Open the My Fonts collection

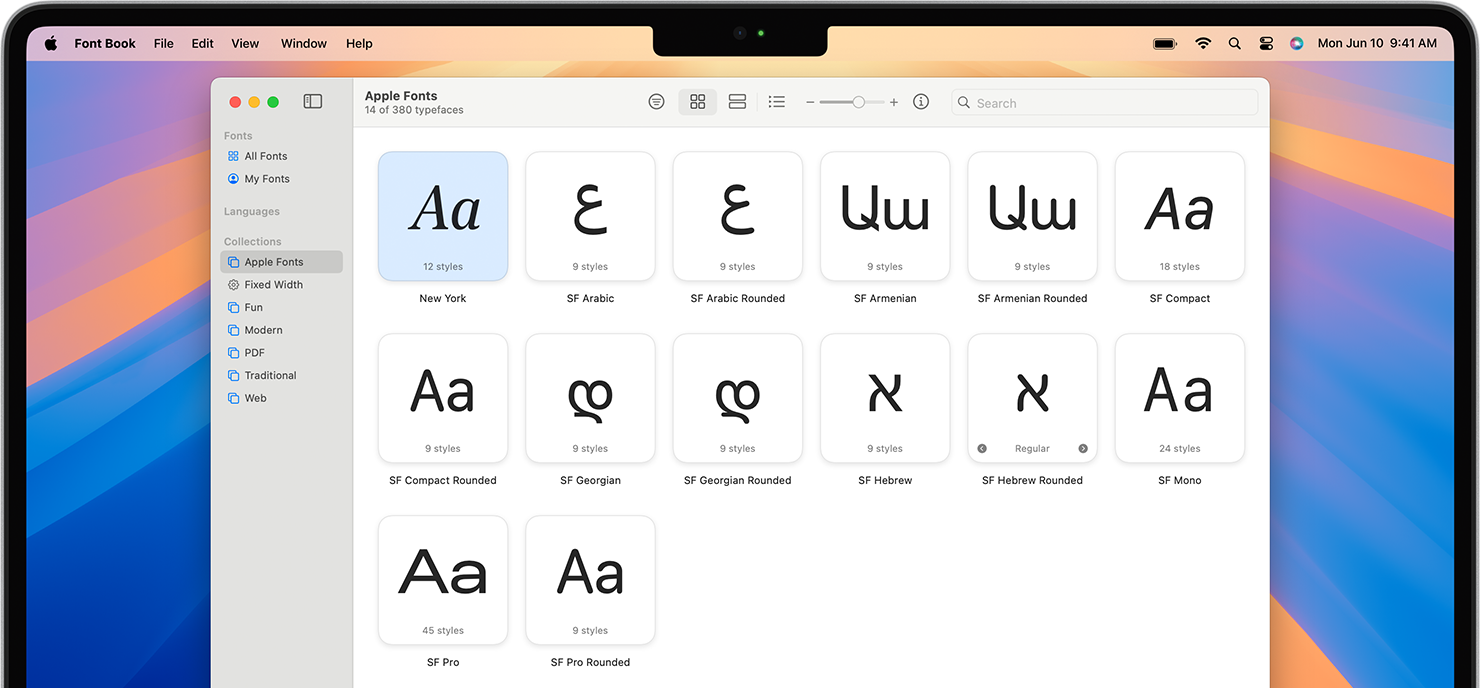coord(265,178)
